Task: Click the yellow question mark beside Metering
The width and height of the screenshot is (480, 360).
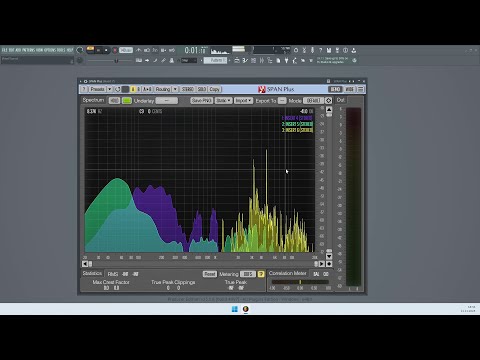Action: (x=261, y=274)
